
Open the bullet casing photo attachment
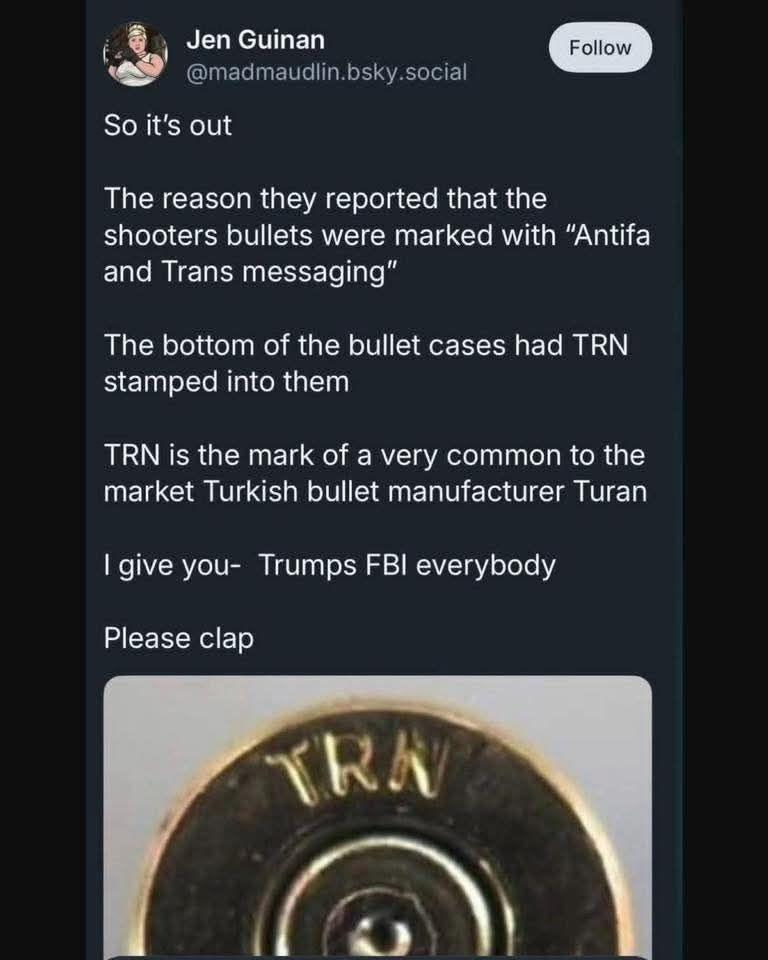pyautogui.click(x=378, y=817)
